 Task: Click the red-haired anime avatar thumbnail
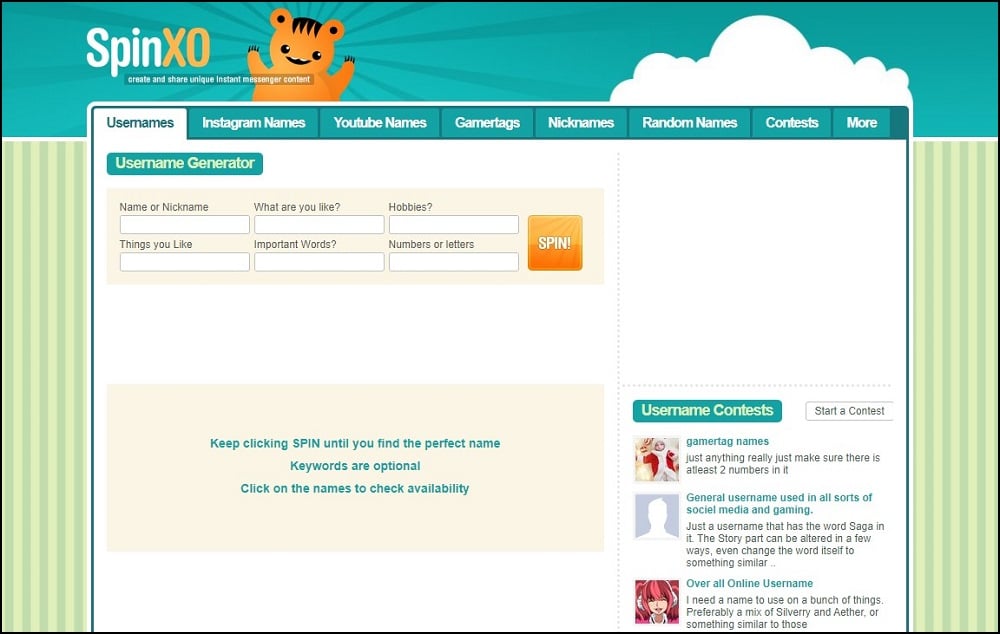(x=657, y=601)
